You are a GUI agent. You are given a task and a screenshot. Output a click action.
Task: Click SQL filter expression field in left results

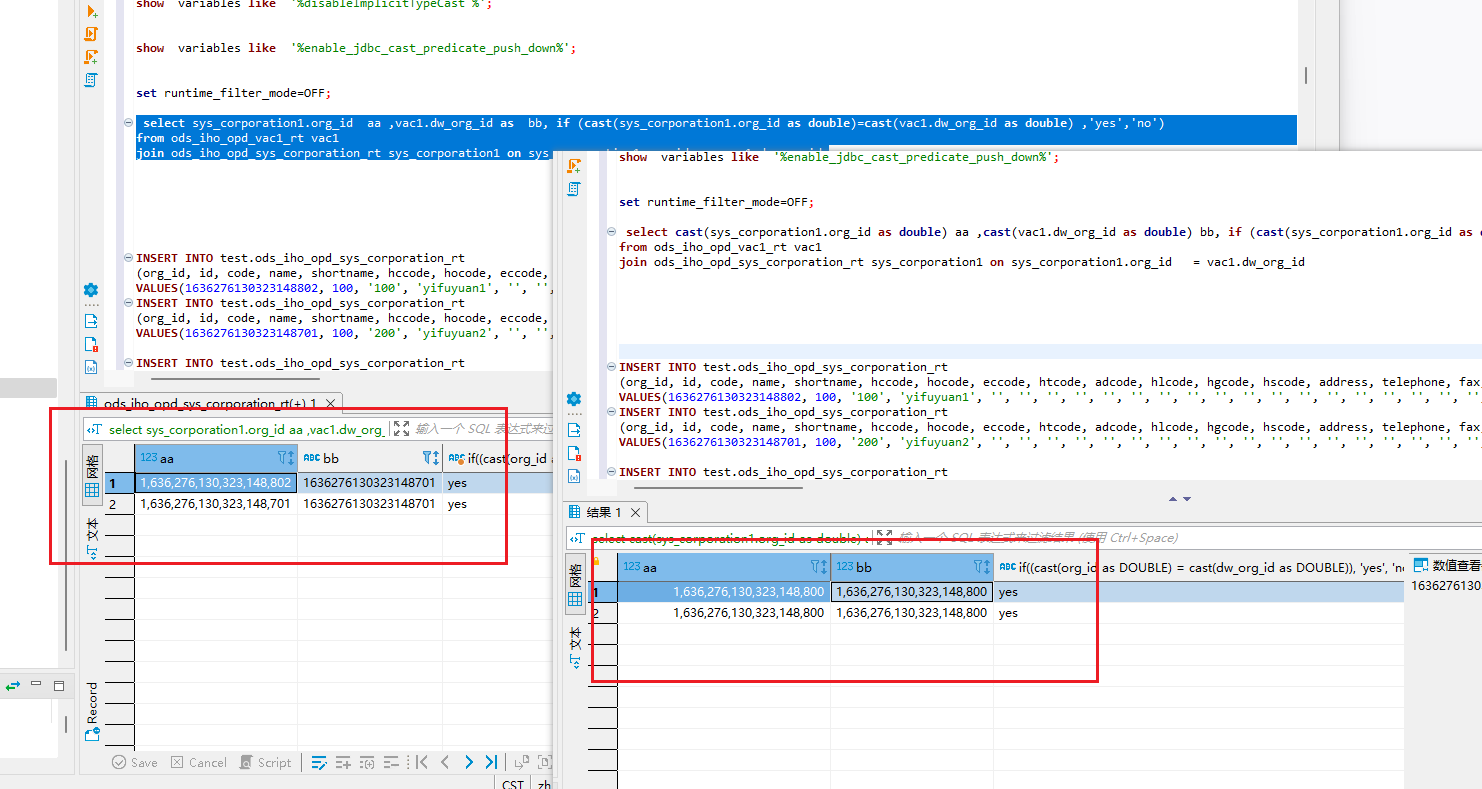pos(483,429)
